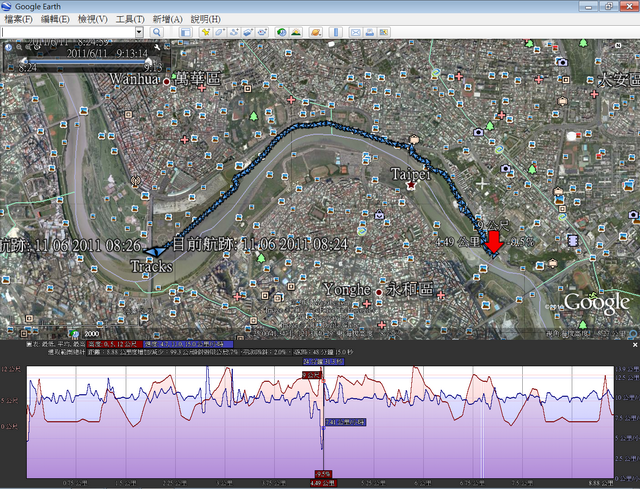
Task: Click the red elevation stats label
Action: 115,344
